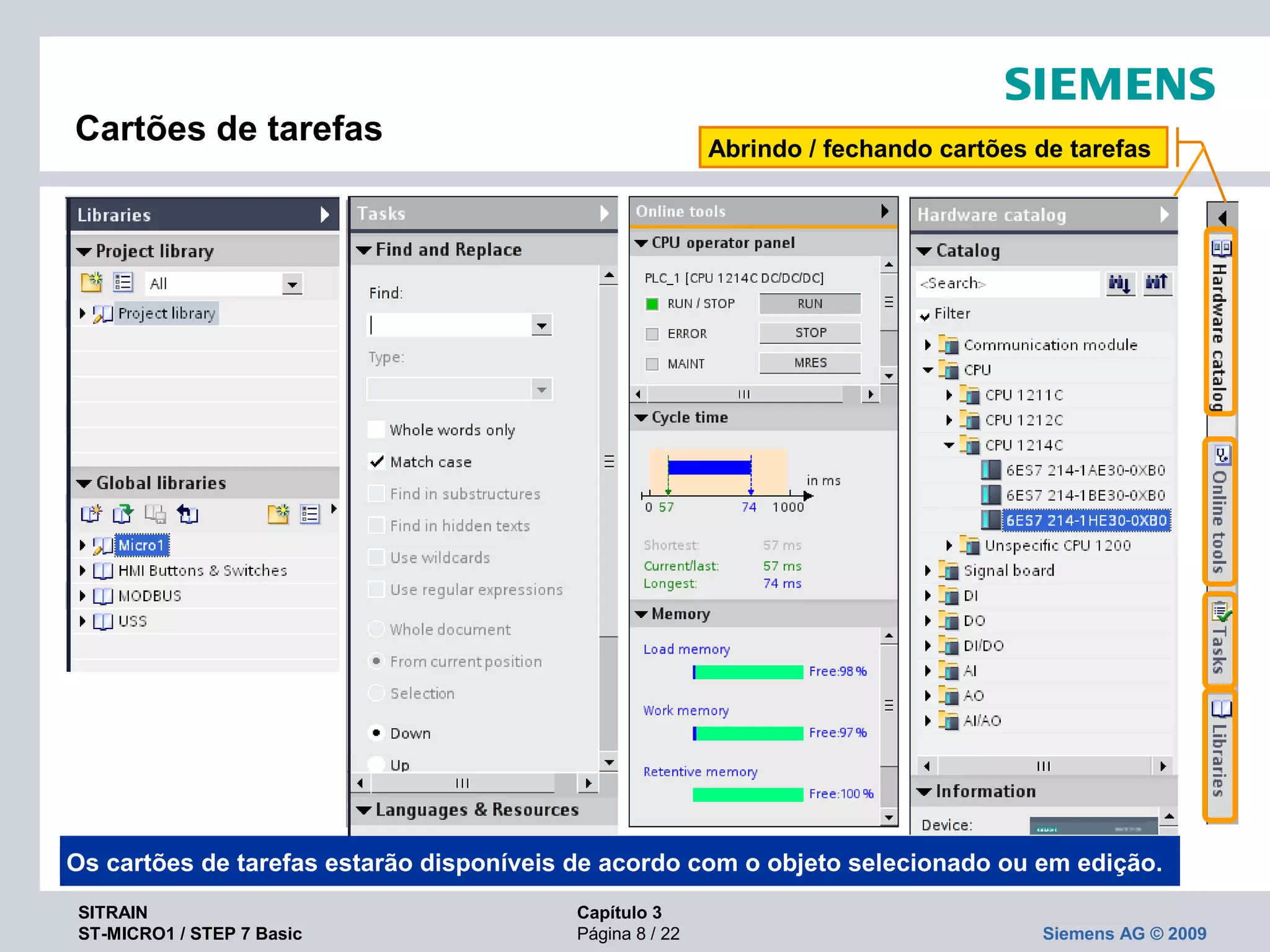1270x952 pixels.
Task: Click search upward icon in Hardware catalog
Action: (x=1157, y=284)
